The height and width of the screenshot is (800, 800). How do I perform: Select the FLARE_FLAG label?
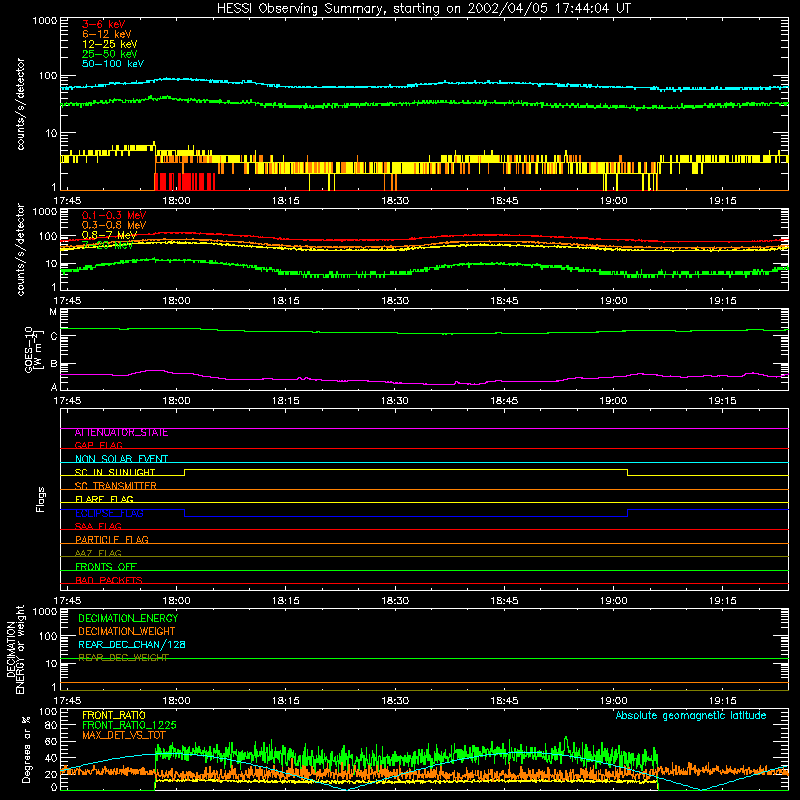coord(104,499)
